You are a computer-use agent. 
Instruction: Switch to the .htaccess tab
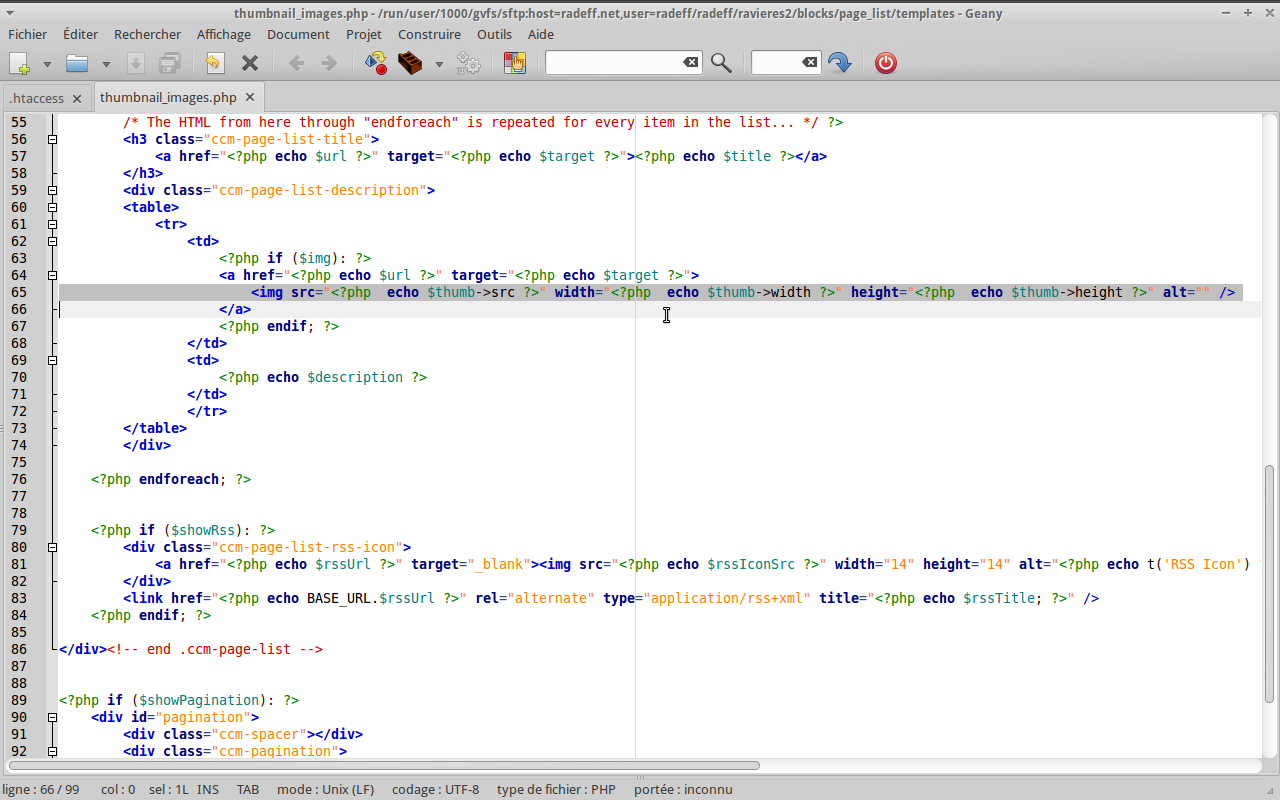pyautogui.click(x=36, y=98)
